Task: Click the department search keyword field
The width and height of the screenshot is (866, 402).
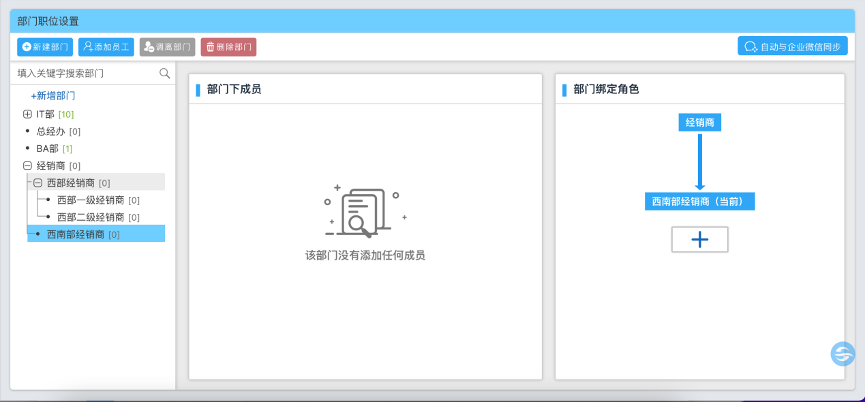Action: [x=85, y=73]
